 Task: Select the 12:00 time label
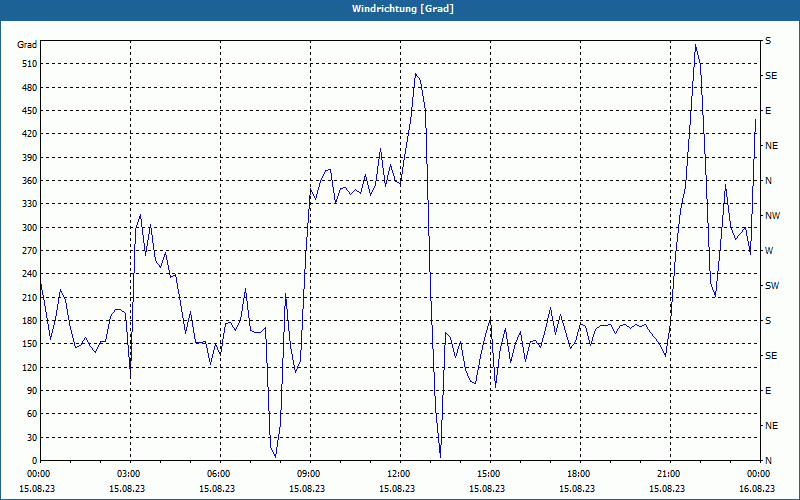click(x=398, y=473)
